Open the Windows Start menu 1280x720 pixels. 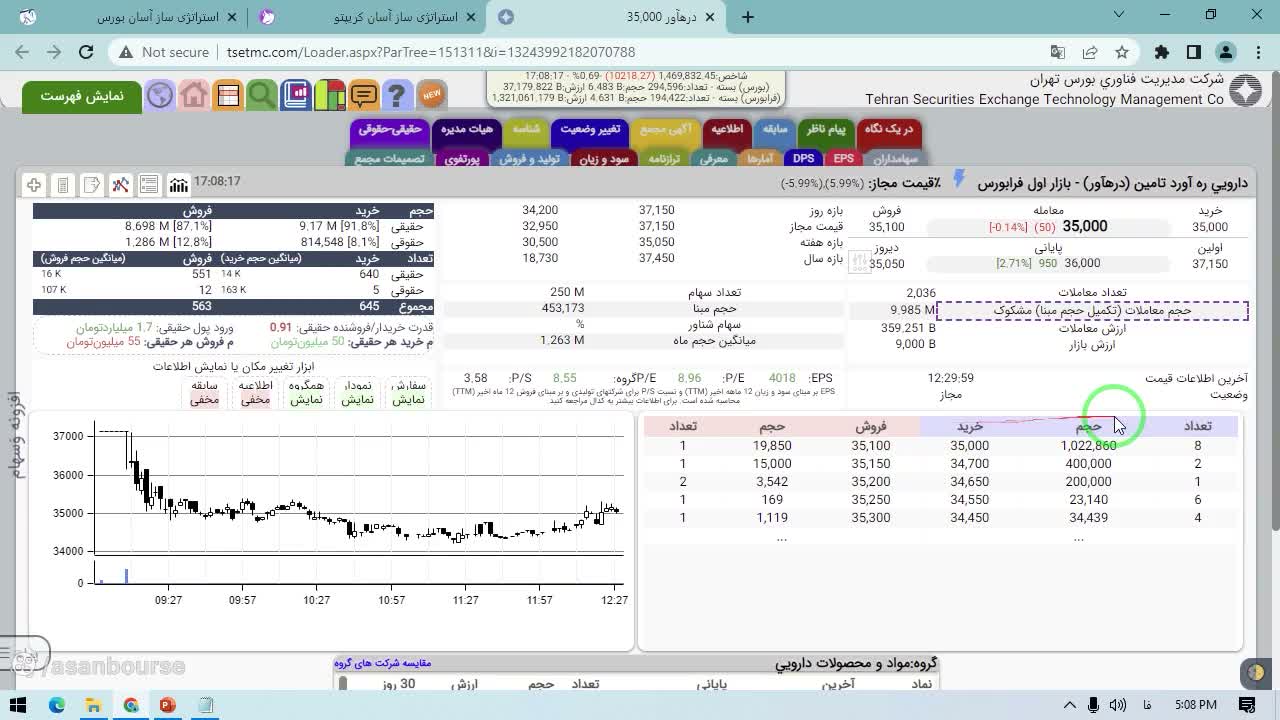pyautogui.click(x=18, y=705)
